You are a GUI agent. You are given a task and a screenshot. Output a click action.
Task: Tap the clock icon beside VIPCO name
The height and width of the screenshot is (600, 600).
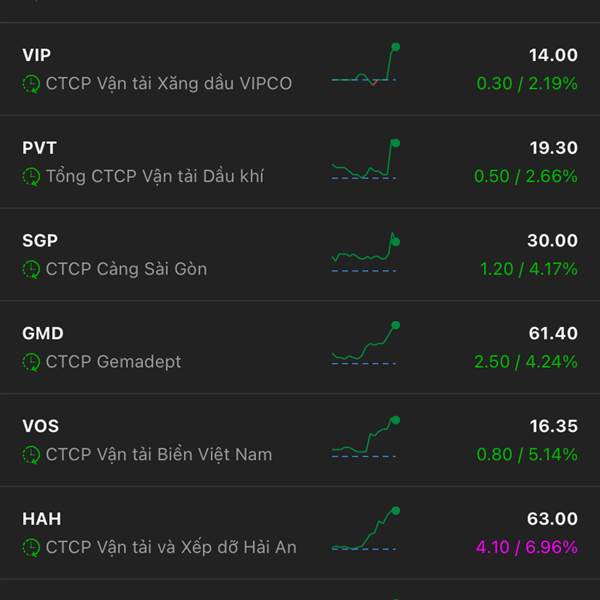click(31, 84)
